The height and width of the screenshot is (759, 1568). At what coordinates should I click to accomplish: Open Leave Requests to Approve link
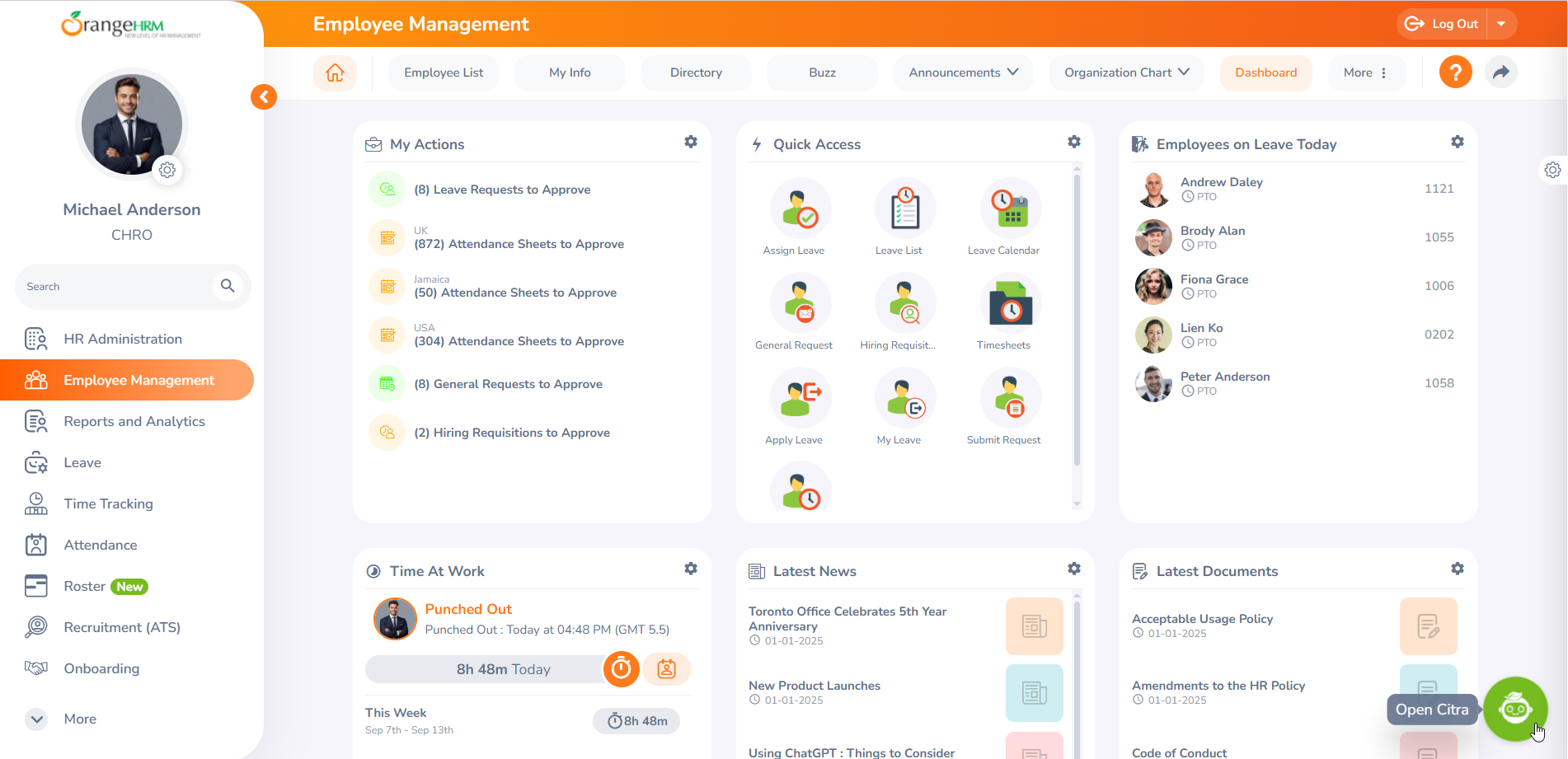coord(502,190)
